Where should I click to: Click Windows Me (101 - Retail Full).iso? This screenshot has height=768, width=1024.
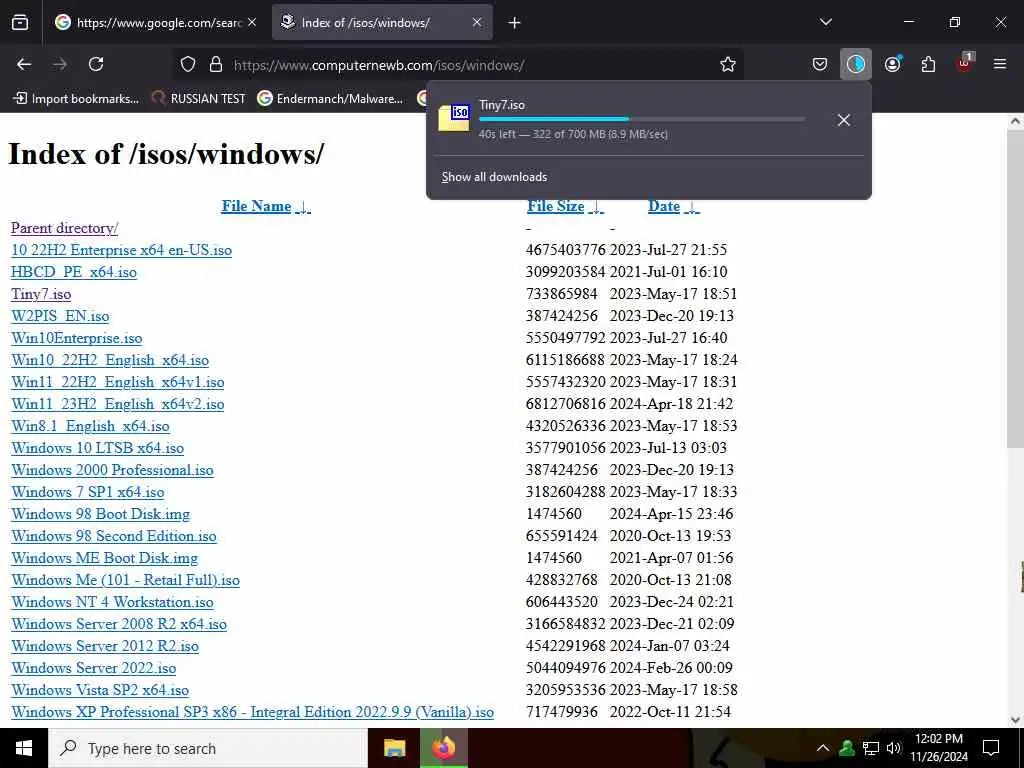(125, 580)
